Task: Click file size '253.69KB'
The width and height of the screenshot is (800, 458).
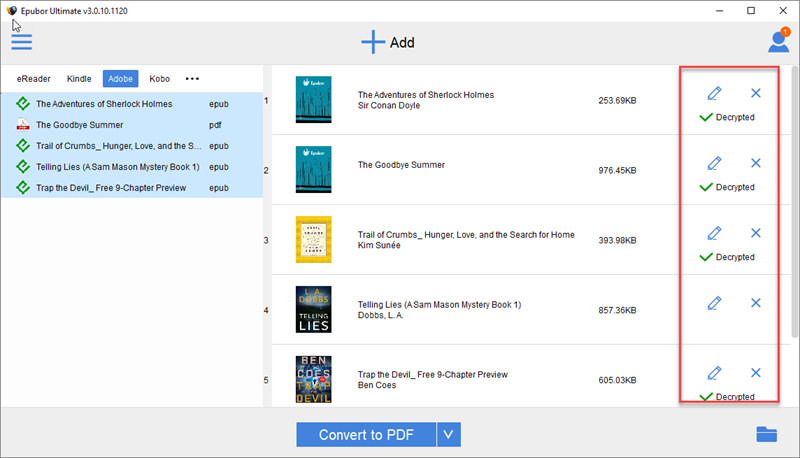Action: coord(617,100)
